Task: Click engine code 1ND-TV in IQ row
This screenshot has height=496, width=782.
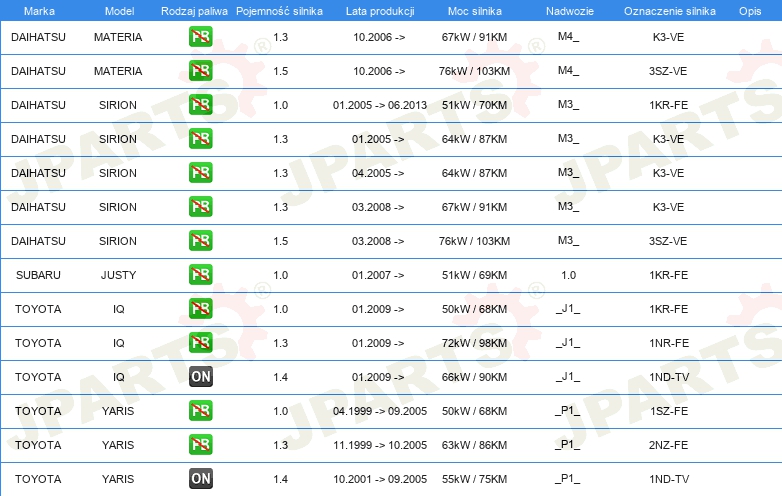Action: (x=669, y=377)
